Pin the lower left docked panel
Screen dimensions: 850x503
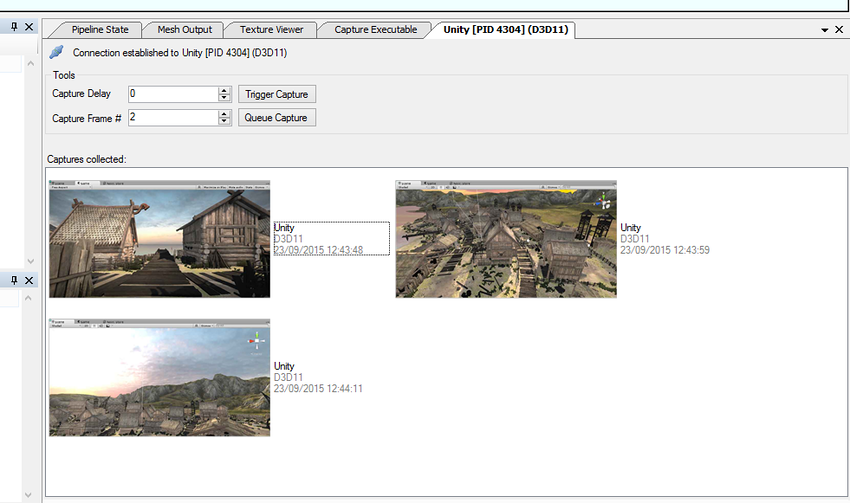[14, 279]
